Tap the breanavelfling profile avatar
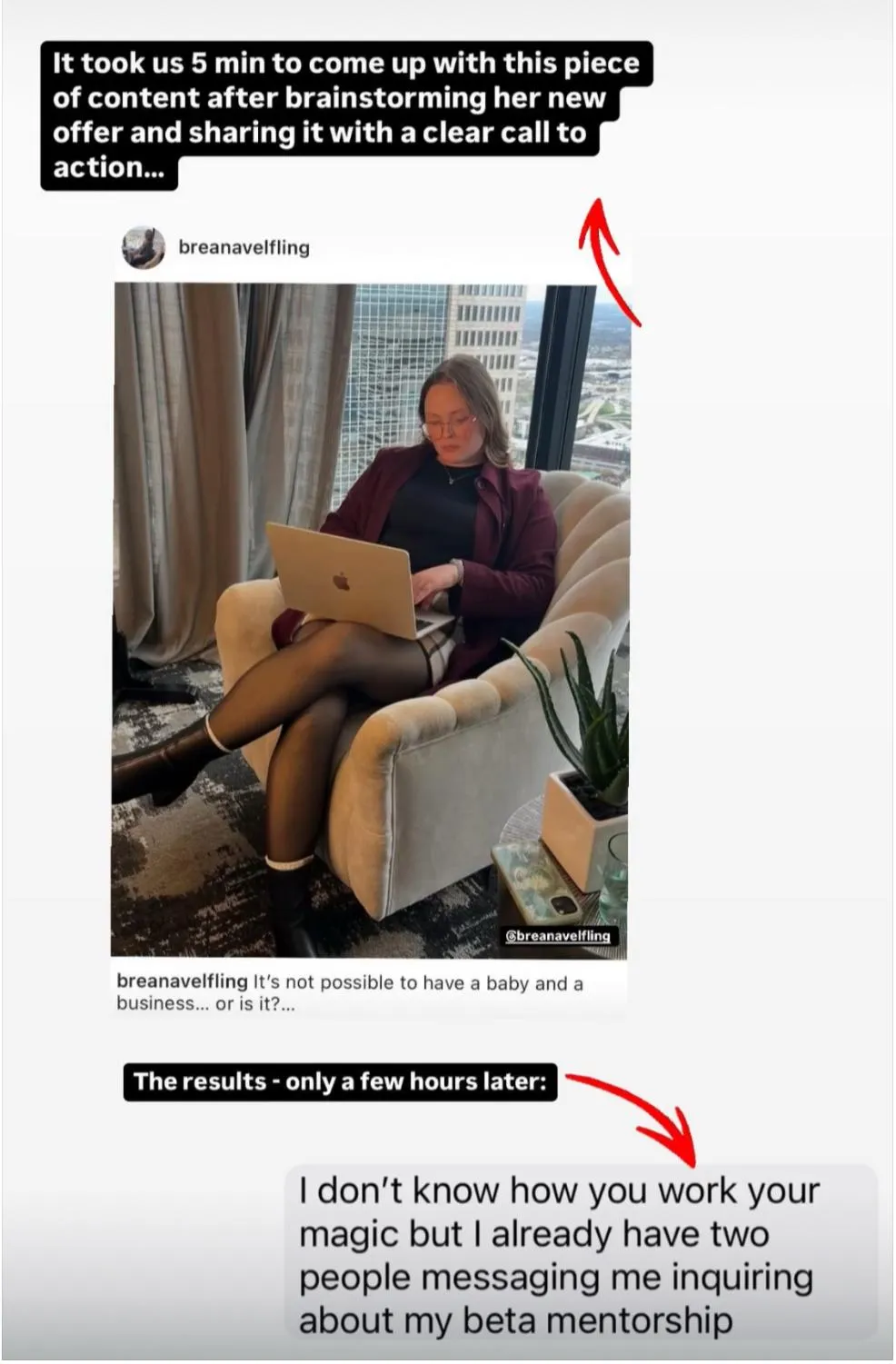The width and height of the screenshot is (896, 1364). click(144, 248)
